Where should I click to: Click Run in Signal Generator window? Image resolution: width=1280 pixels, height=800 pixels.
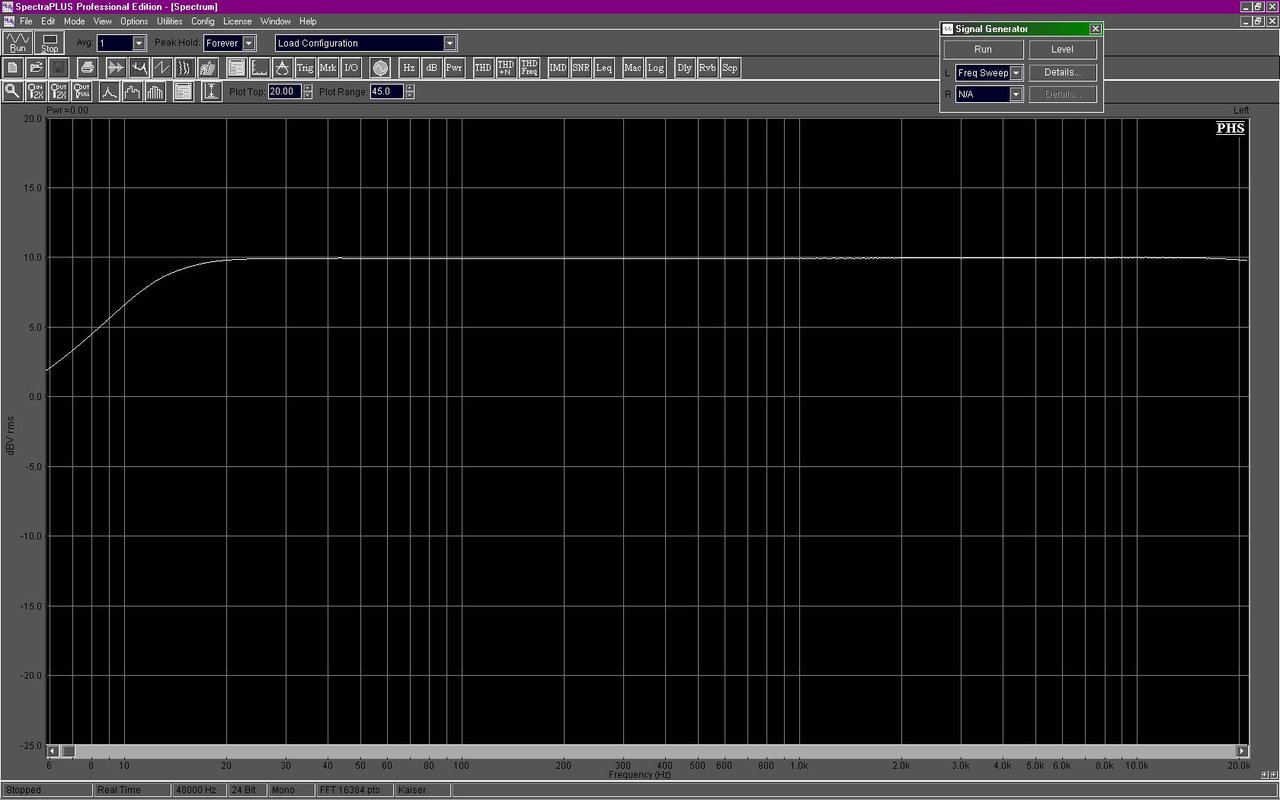click(x=983, y=49)
